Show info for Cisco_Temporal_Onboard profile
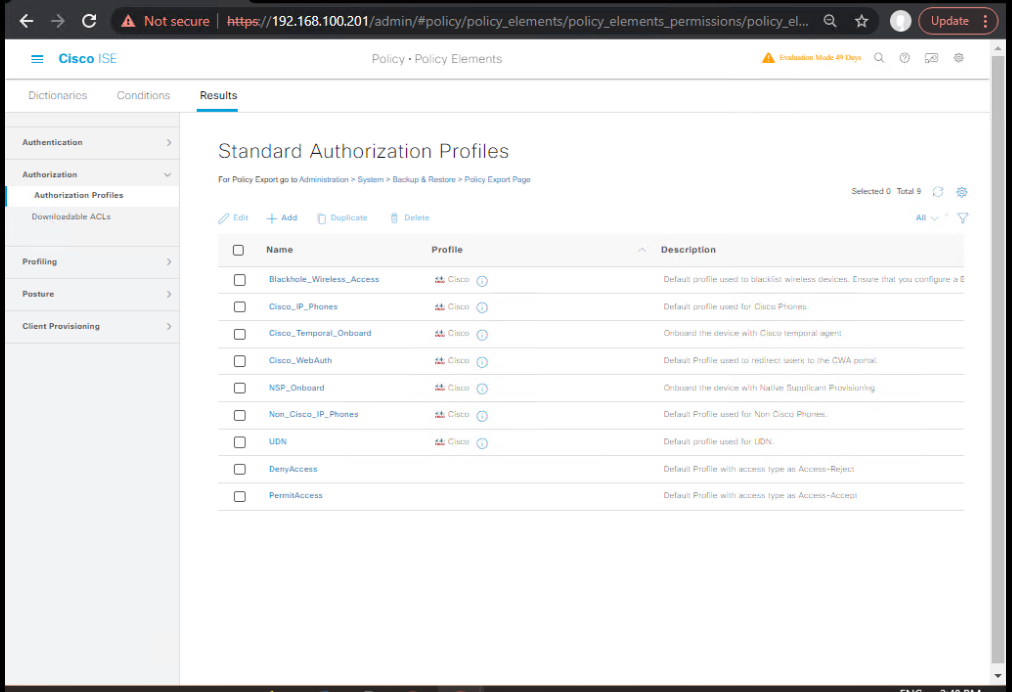Image resolution: width=1012 pixels, height=692 pixels. click(482, 334)
